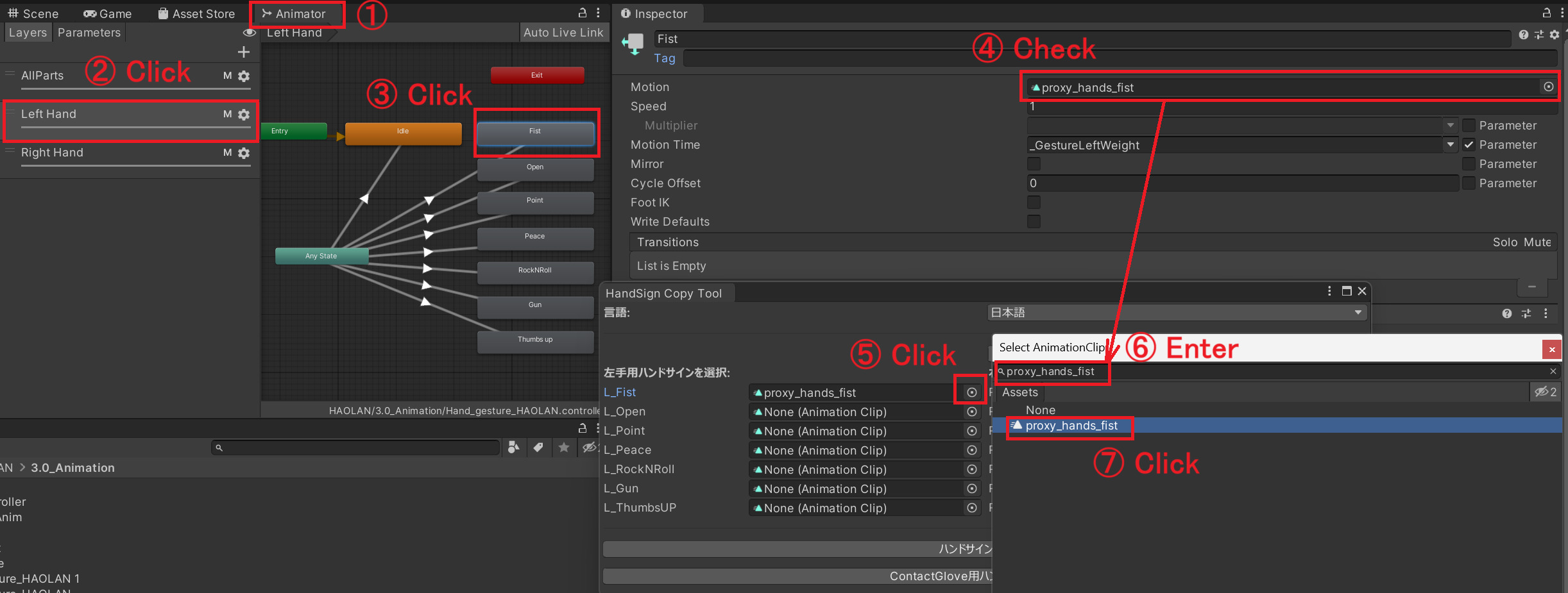This screenshot has height=593, width=1568.
Task: Open Left Hand layer settings gear
Action: coord(244,114)
